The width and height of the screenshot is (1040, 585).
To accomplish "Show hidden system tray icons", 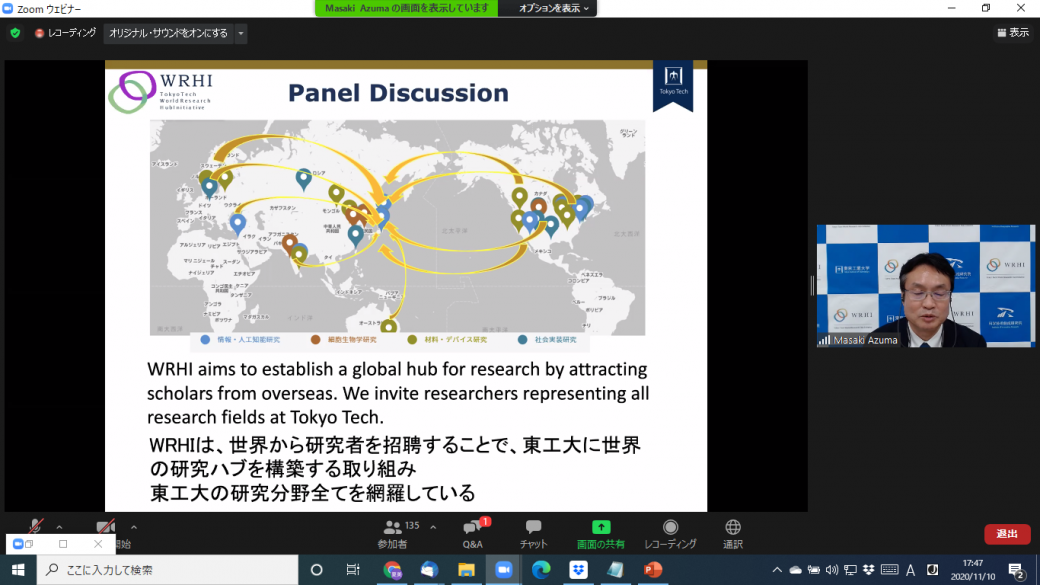I will click(x=777, y=570).
